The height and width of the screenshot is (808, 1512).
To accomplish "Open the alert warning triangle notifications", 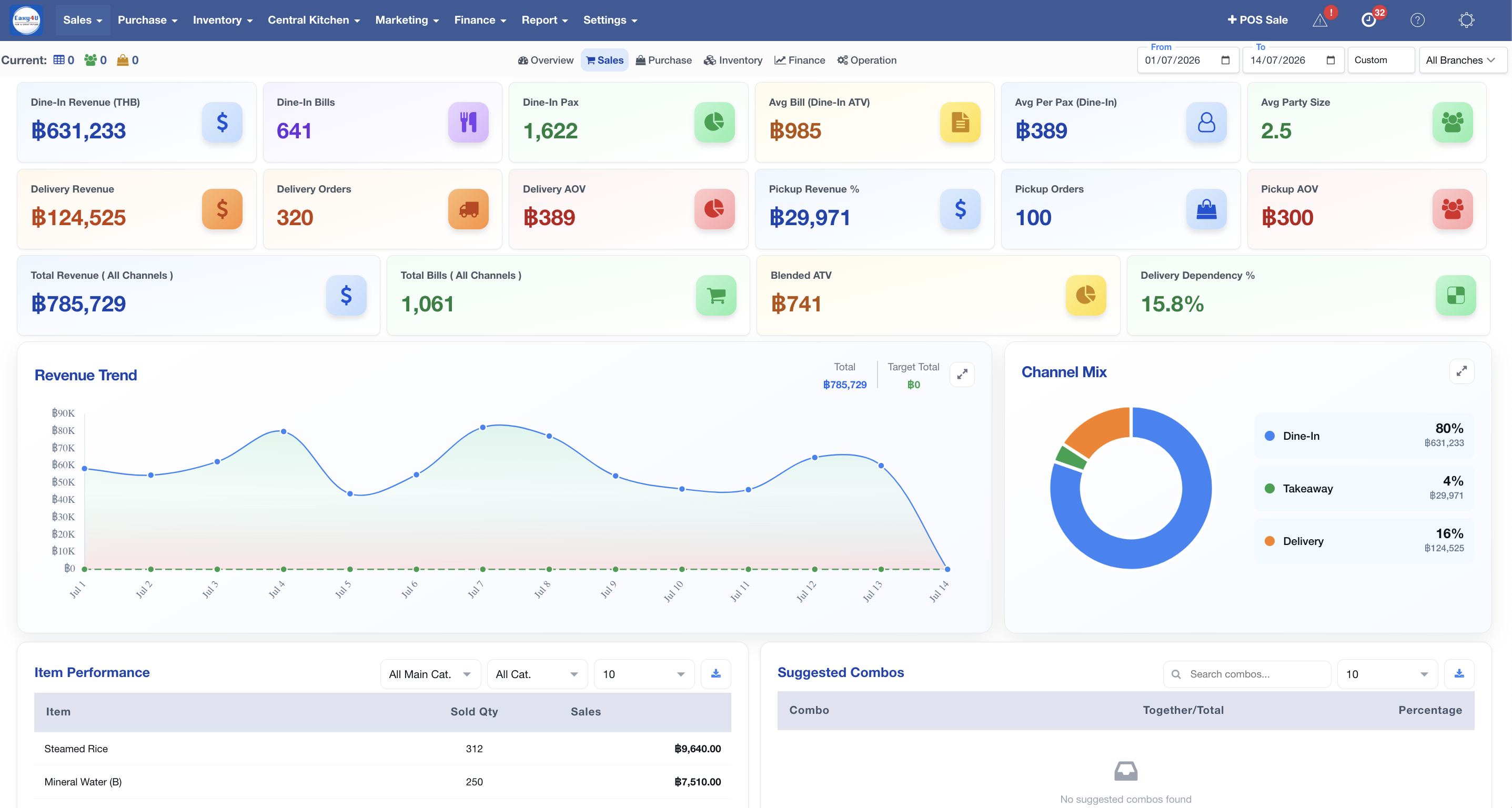I will click(1319, 21).
